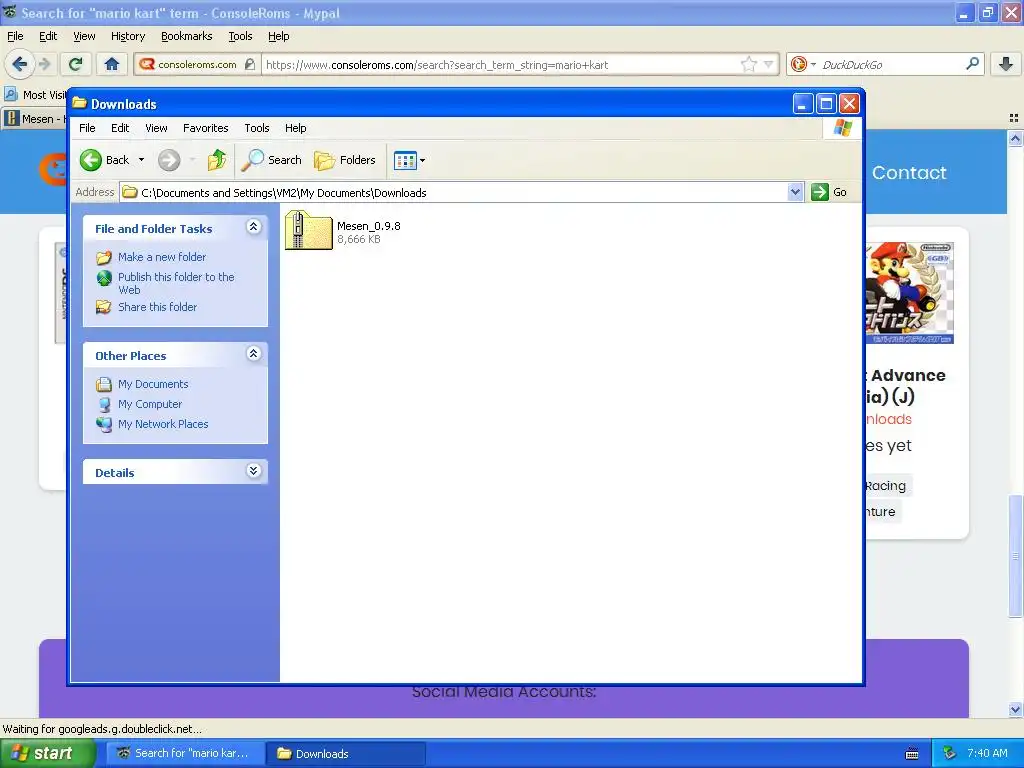Click the Back arrow in Downloads window
This screenshot has height=768, width=1024.
pyautogui.click(x=91, y=160)
